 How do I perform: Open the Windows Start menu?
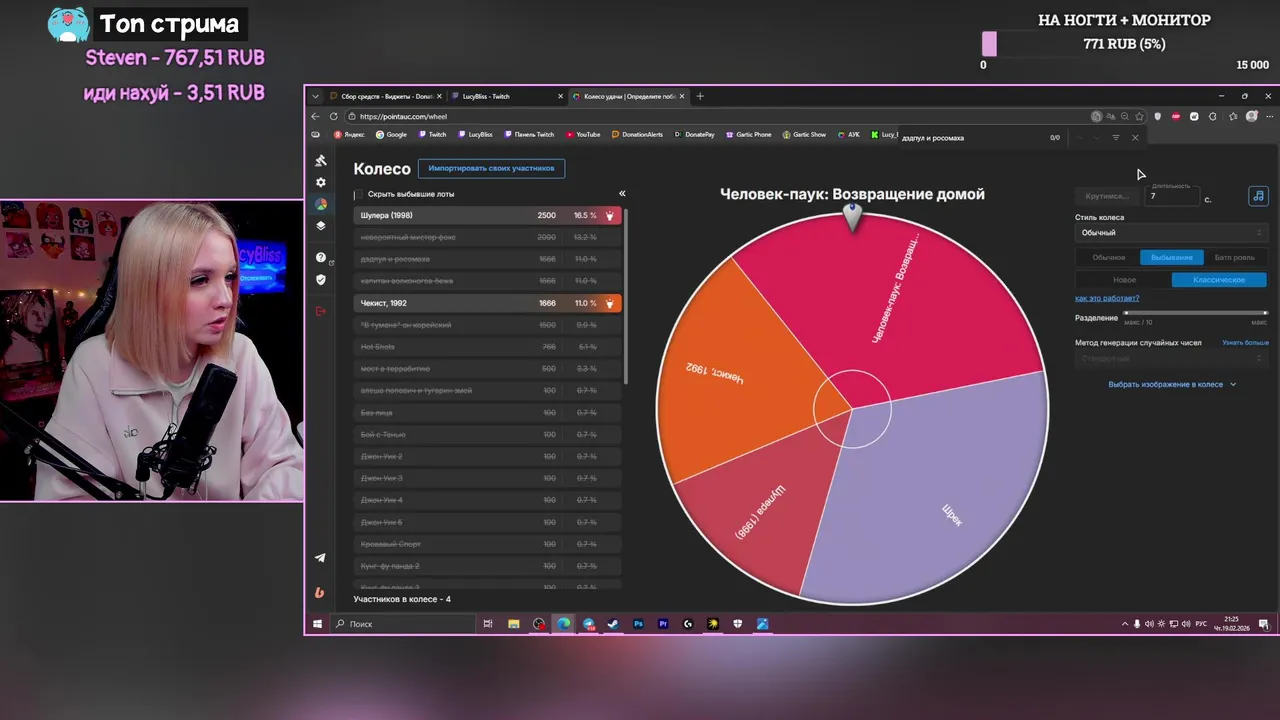click(317, 624)
